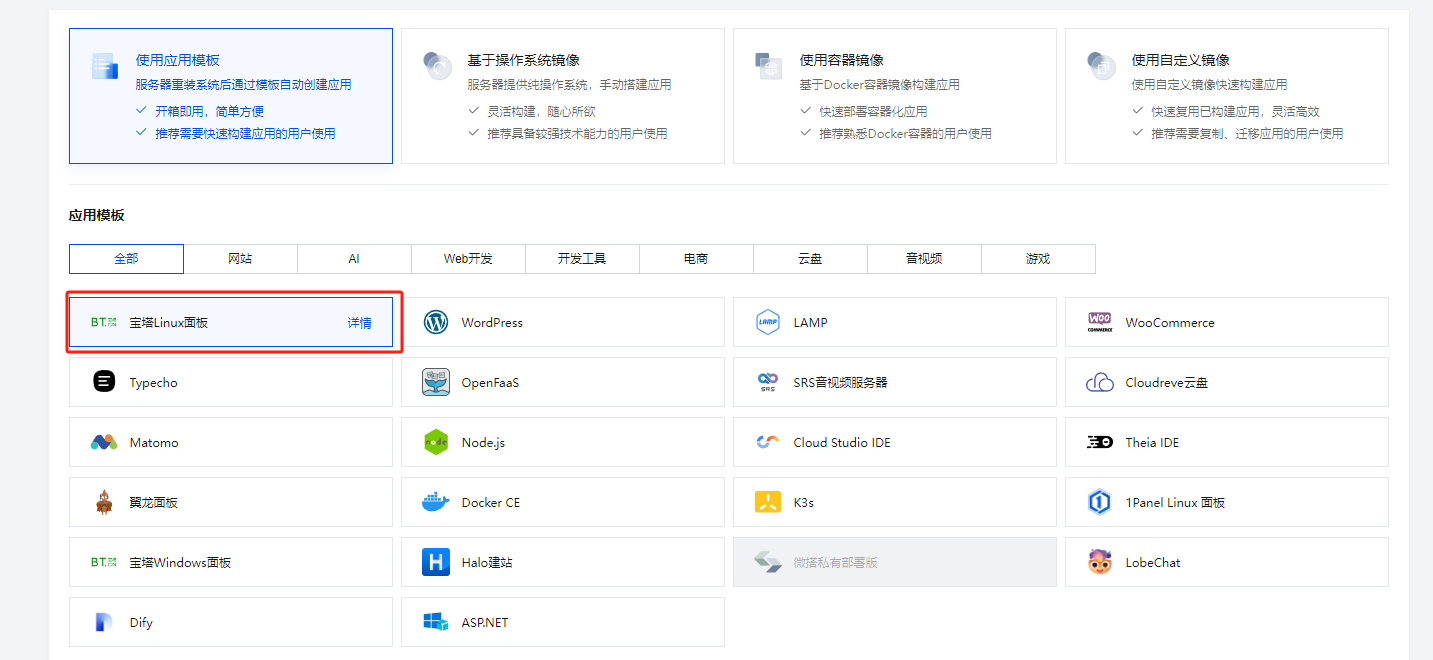The image size is (1433, 660).
Task: Choose the Cloudreve云盘 template name
Action: [x=1166, y=382]
